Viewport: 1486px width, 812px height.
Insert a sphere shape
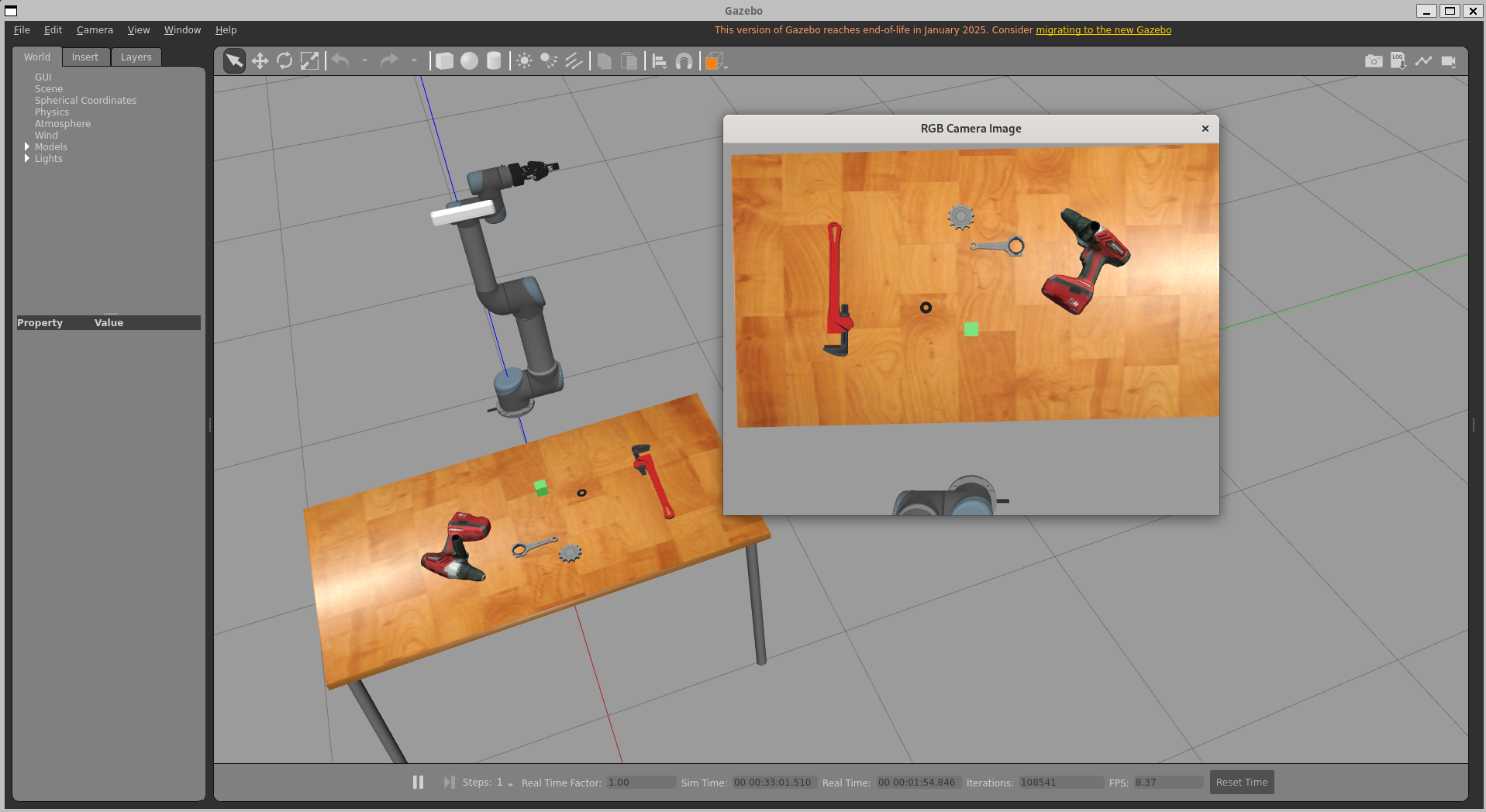[x=469, y=61]
